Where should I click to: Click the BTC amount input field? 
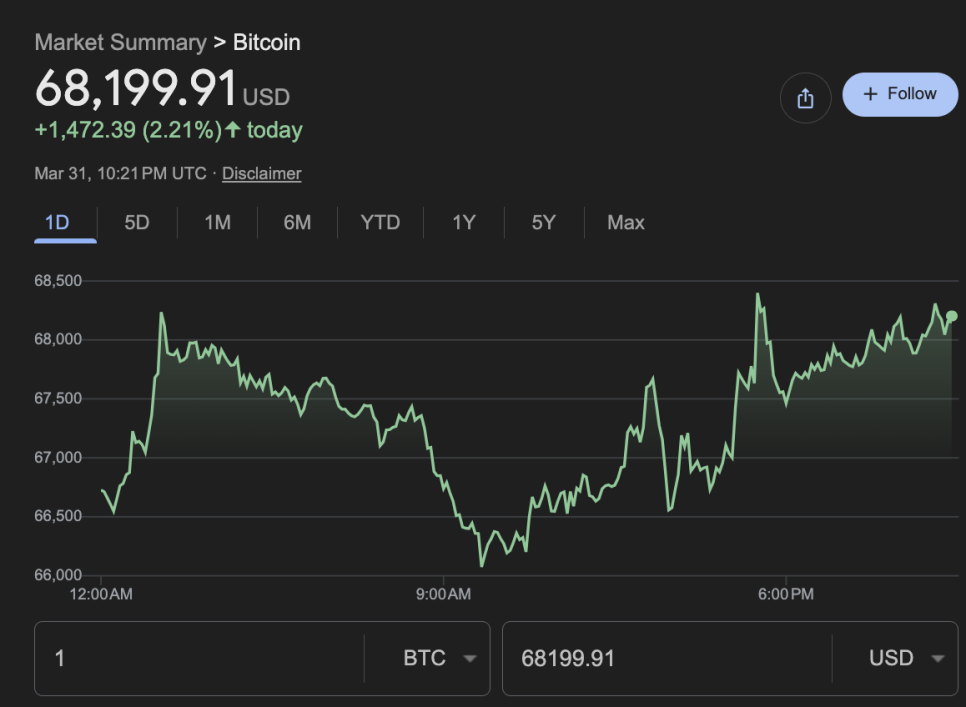point(200,658)
